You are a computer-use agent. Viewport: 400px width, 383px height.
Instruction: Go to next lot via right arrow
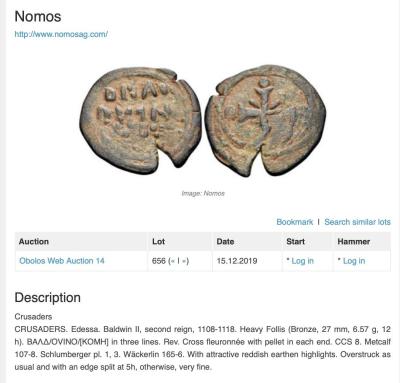(184, 261)
